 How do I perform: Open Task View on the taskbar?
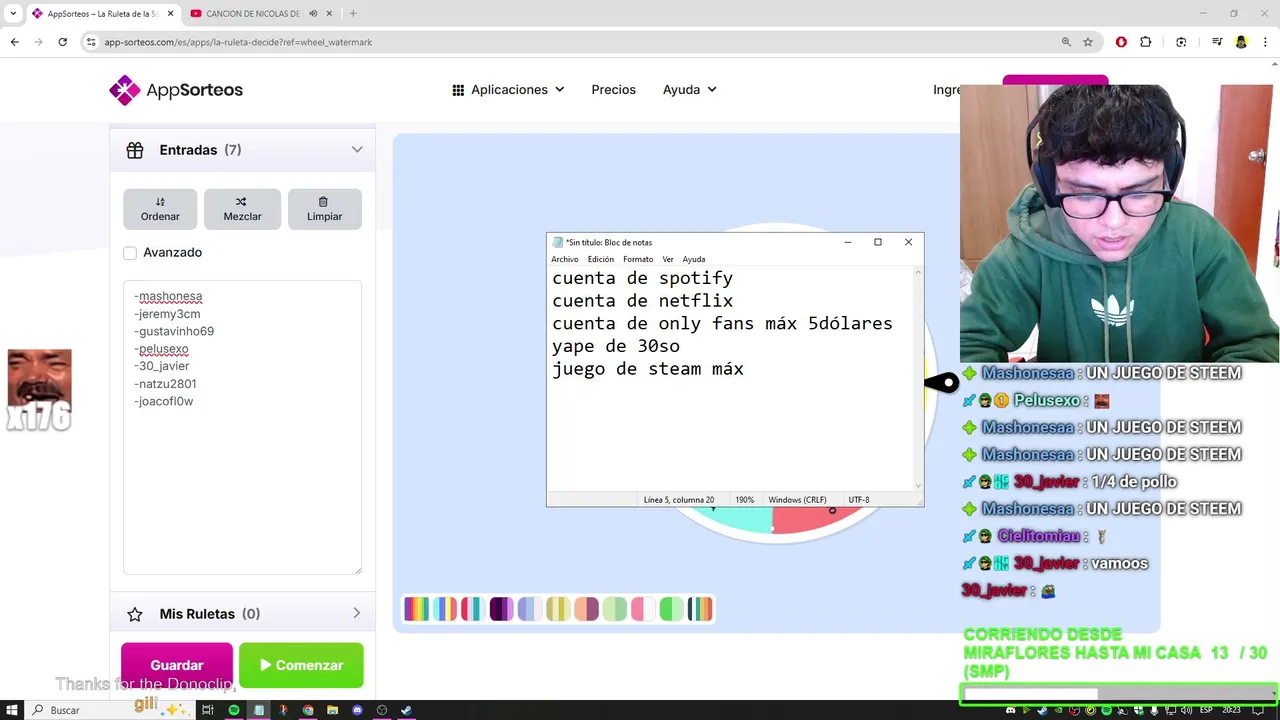(208, 710)
